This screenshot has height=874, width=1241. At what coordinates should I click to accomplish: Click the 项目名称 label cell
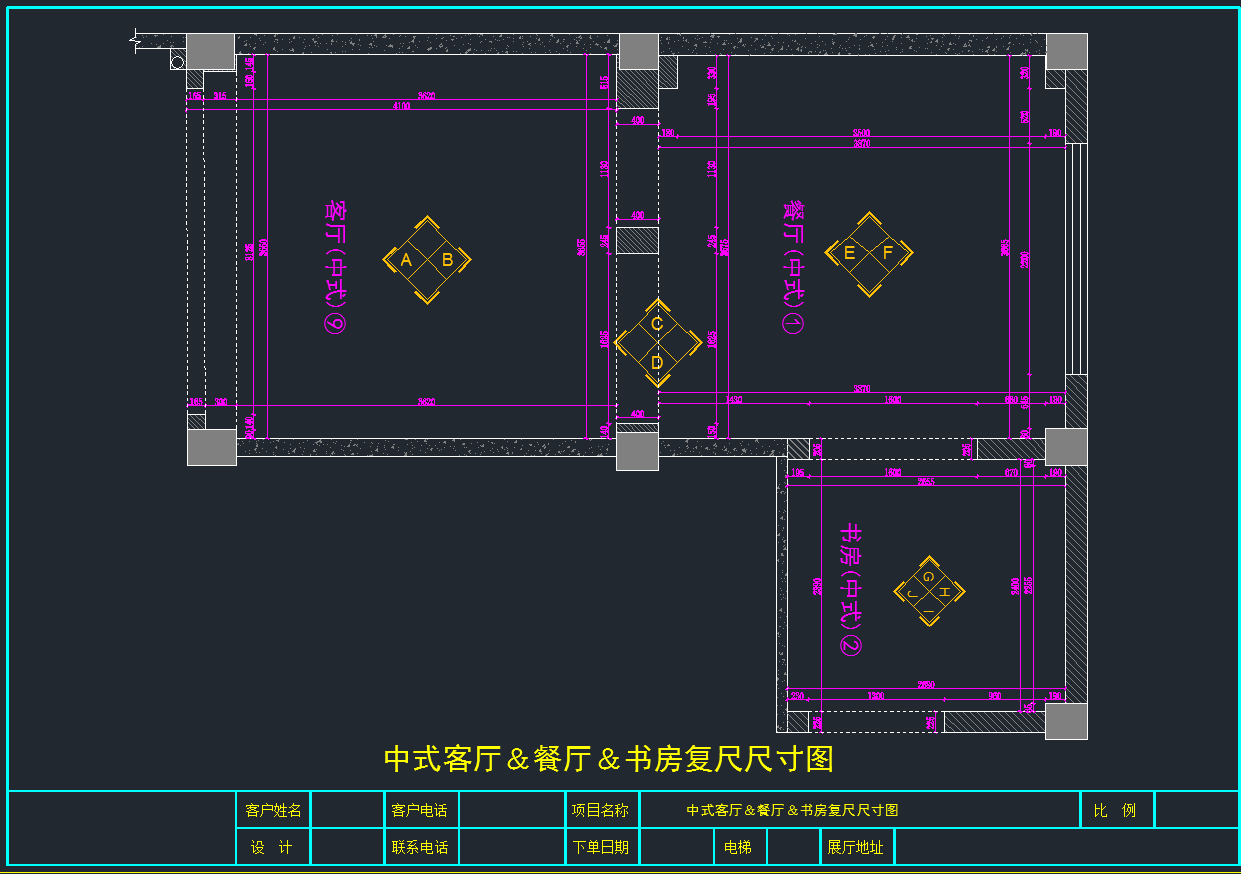(601, 810)
